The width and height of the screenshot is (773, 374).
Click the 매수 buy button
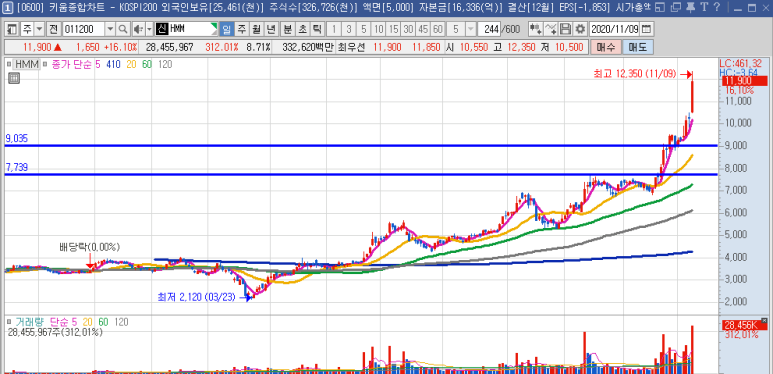click(x=605, y=48)
